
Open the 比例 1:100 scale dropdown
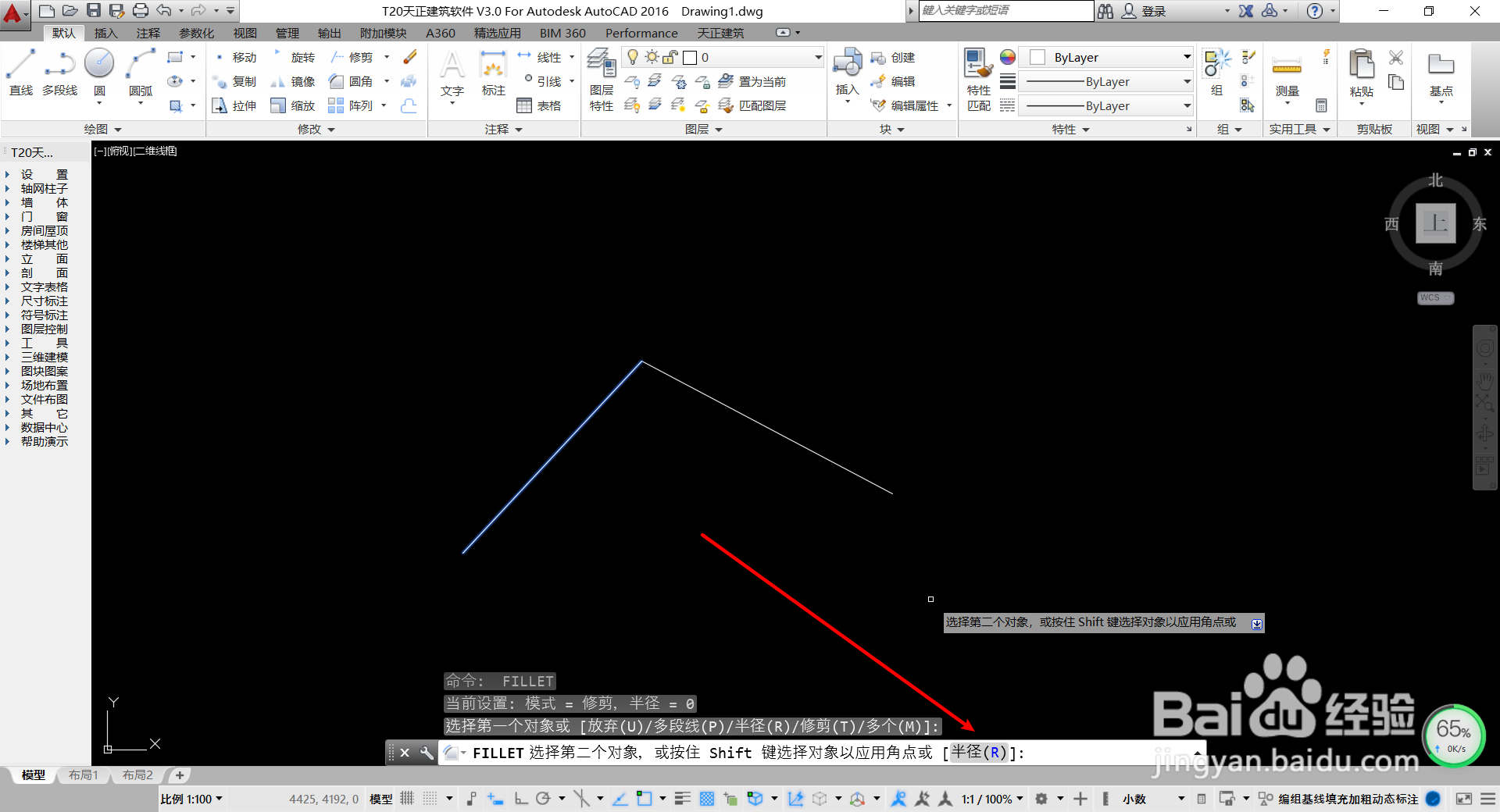pos(191,799)
